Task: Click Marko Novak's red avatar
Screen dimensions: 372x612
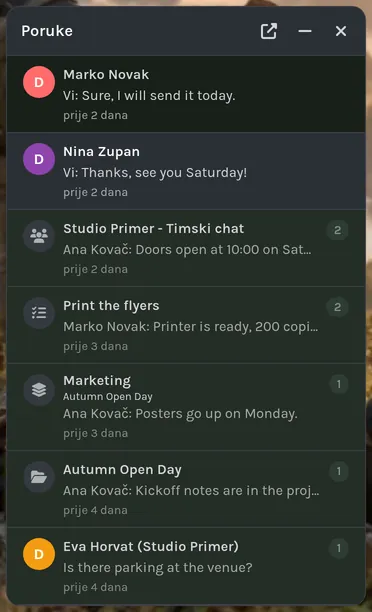Action: (39, 82)
